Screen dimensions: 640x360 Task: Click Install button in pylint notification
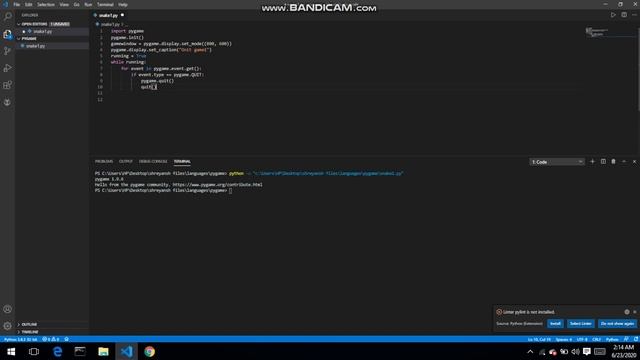[555, 324]
